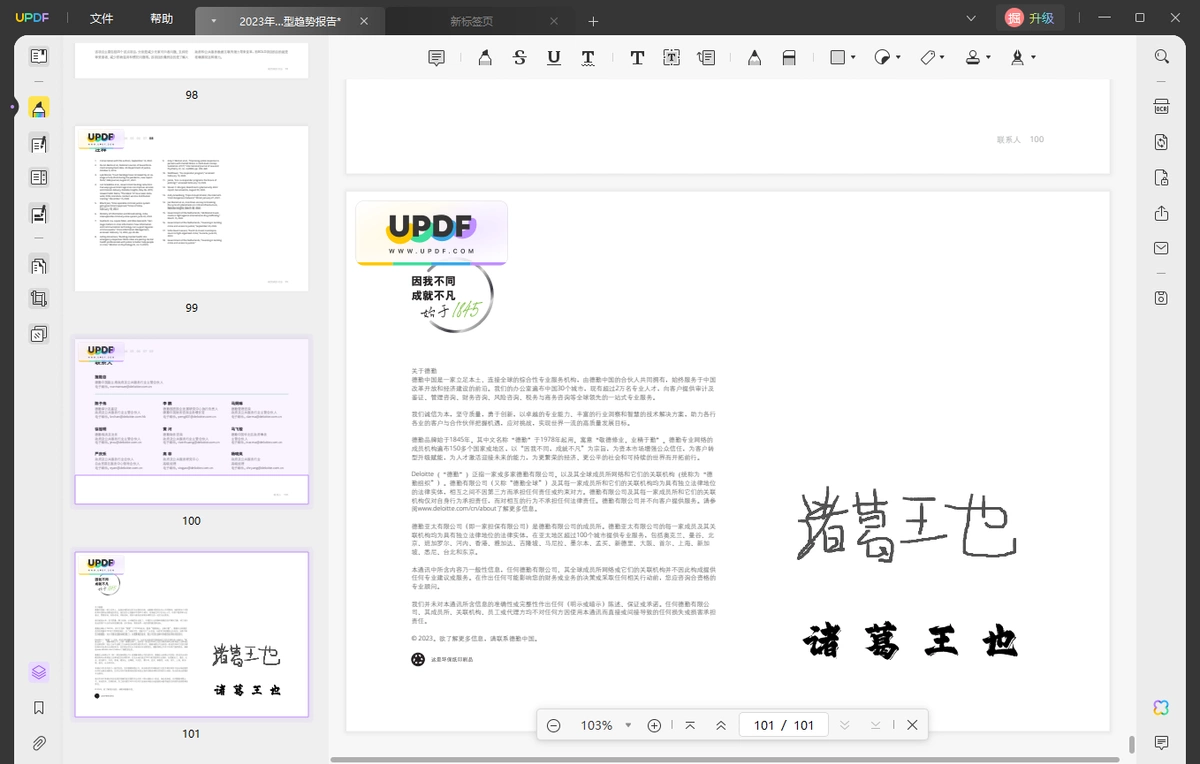Viewport: 1200px width, 764px height.
Task: Toggle the layers panel icon
Action: pos(39,672)
